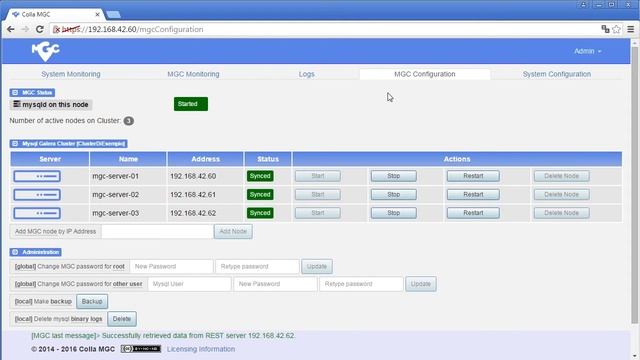
Task: Click Synced status of mgc-server-01
Action: pyautogui.click(x=260, y=176)
